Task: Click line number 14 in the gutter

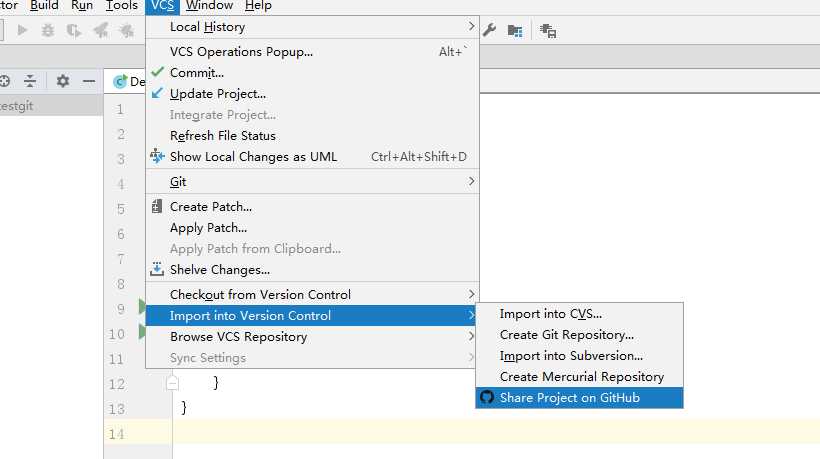Action: pyautogui.click(x=116, y=434)
